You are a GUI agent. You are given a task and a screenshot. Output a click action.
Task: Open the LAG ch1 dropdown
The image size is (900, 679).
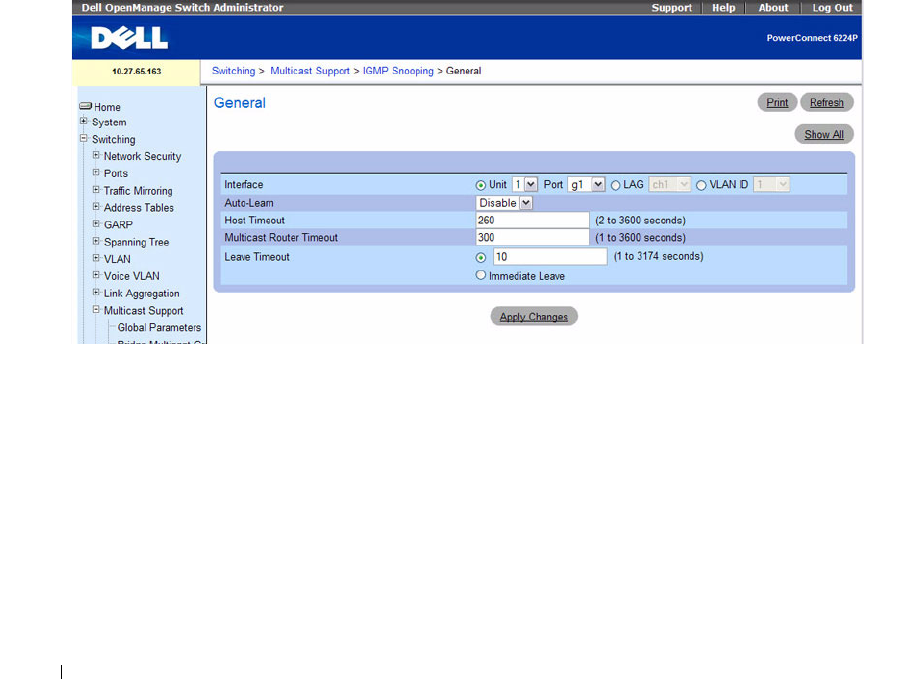click(669, 184)
